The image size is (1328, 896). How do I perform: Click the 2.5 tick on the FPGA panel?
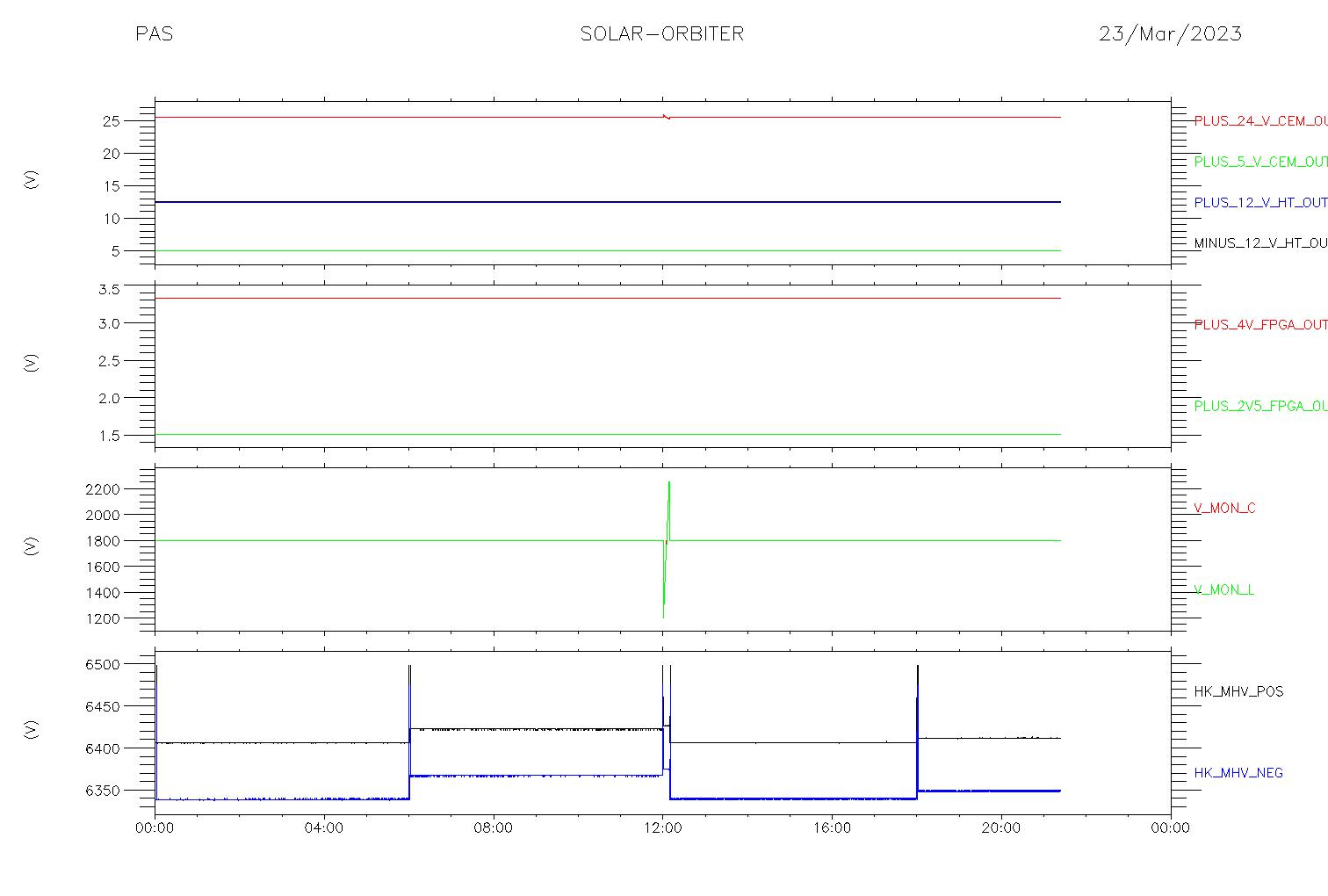[109, 361]
